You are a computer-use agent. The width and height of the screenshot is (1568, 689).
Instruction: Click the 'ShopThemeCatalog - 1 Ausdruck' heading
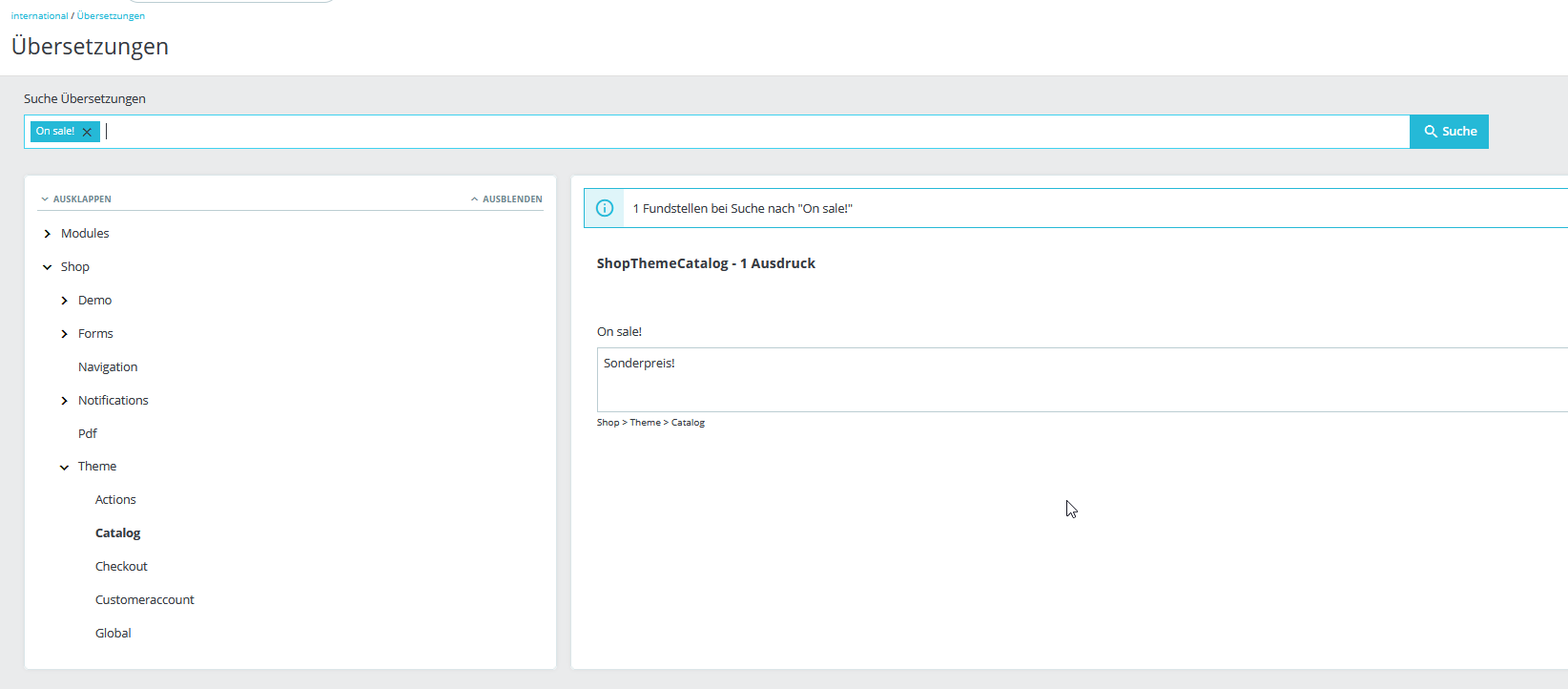click(706, 263)
